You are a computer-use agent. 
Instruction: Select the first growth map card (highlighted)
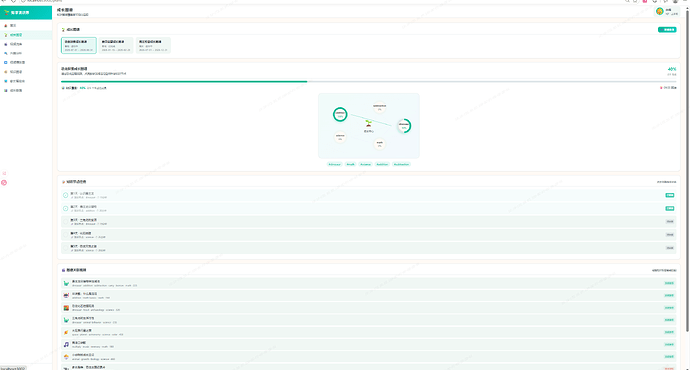click(x=79, y=45)
